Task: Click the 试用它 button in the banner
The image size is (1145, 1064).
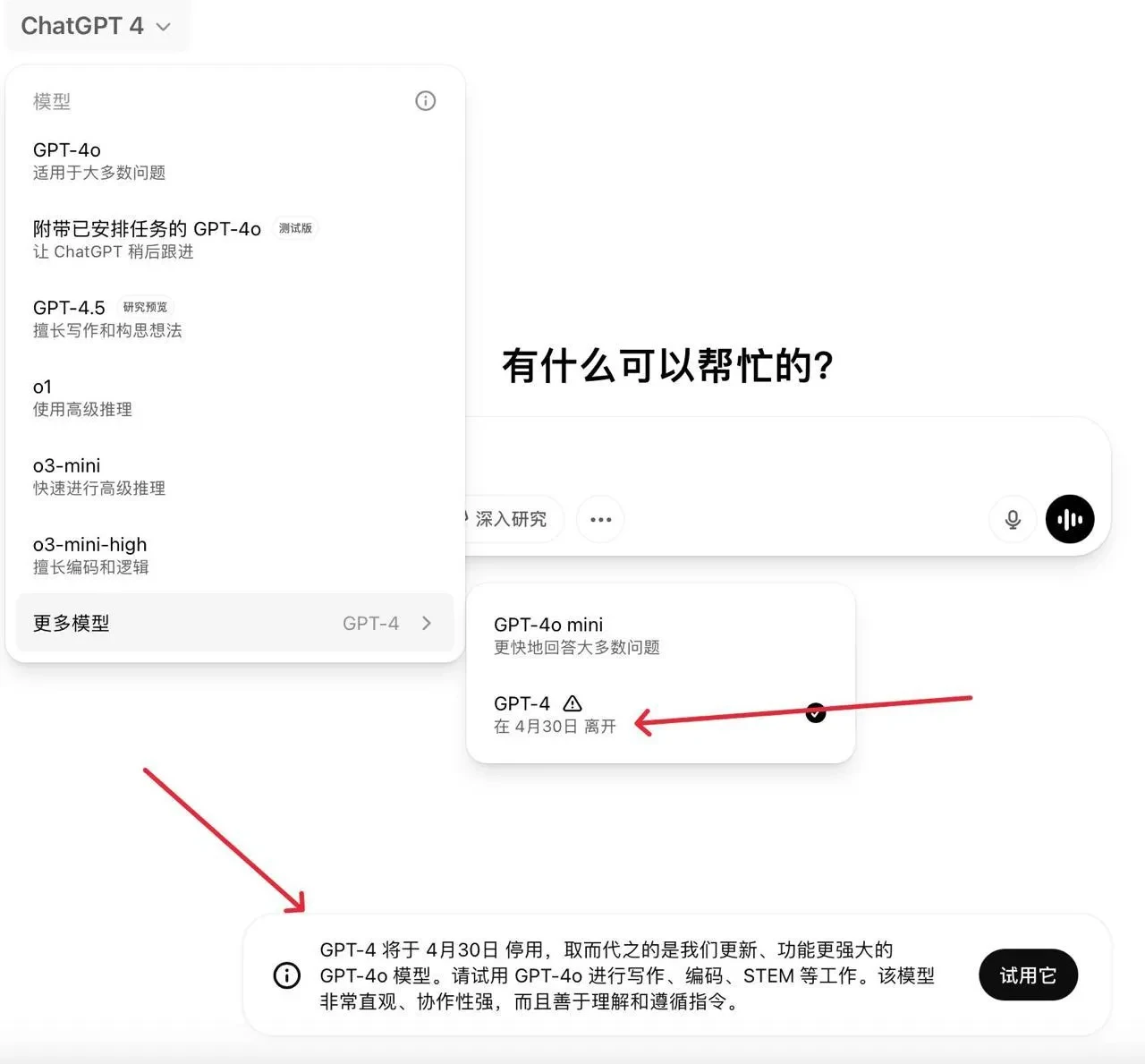Action: [1028, 975]
